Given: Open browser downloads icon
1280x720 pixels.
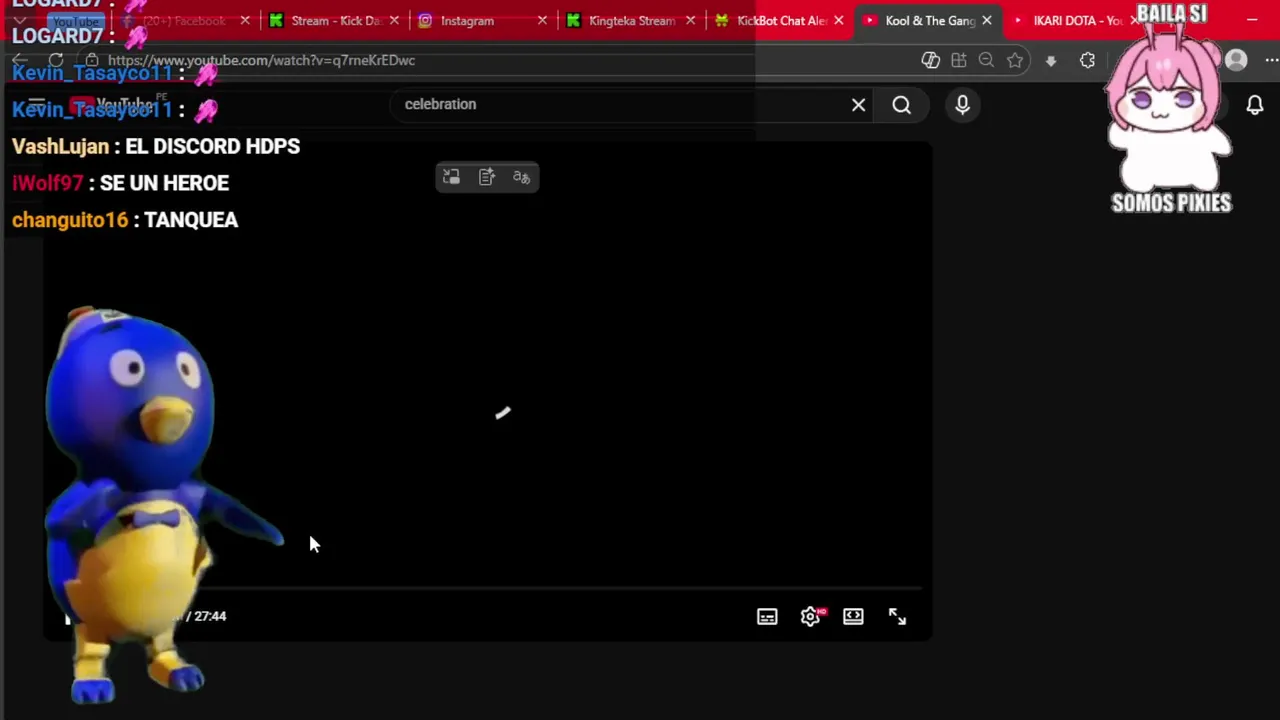Looking at the screenshot, I should tap(1050, 61).
